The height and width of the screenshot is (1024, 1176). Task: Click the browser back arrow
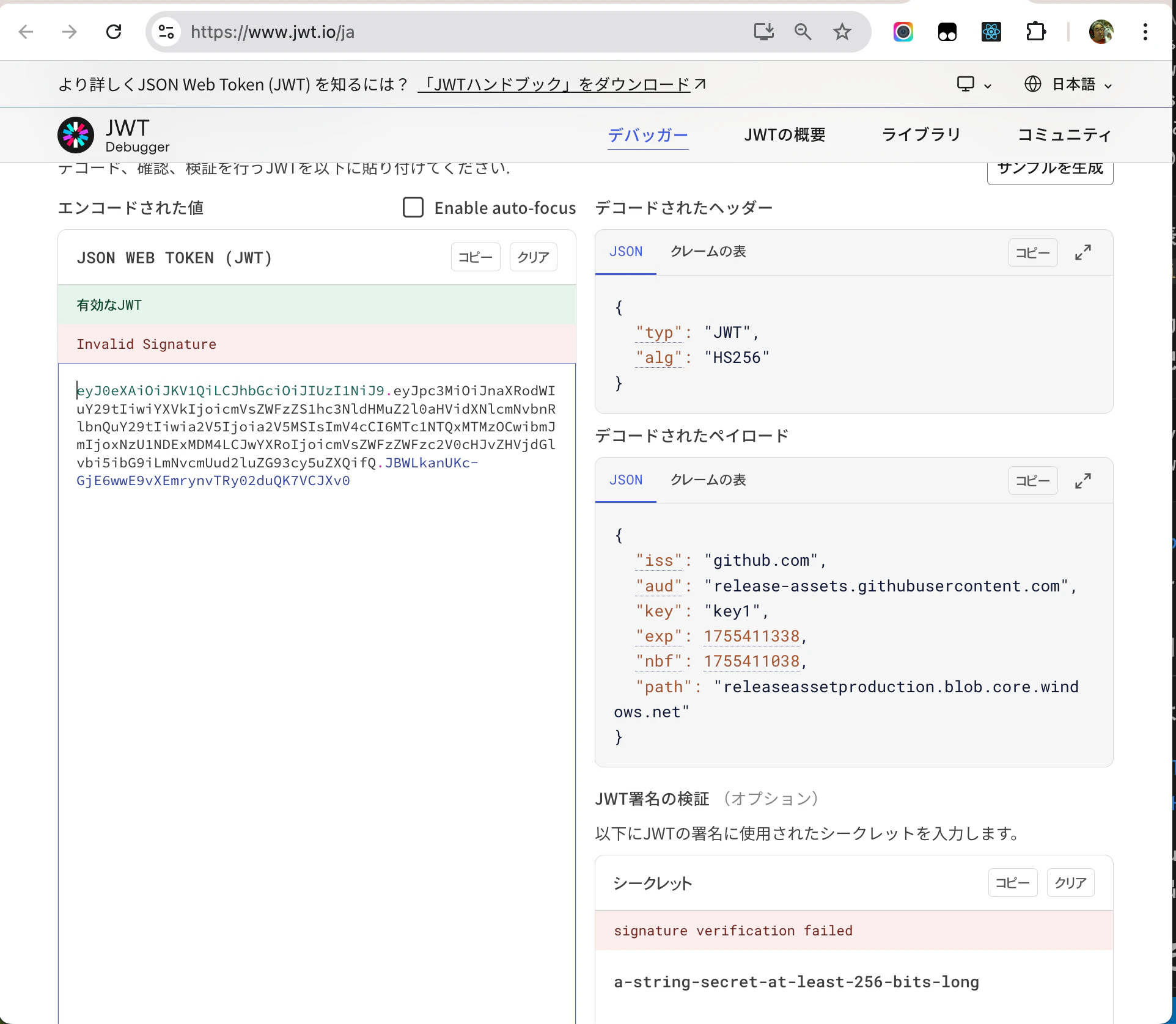coord(26,32)
